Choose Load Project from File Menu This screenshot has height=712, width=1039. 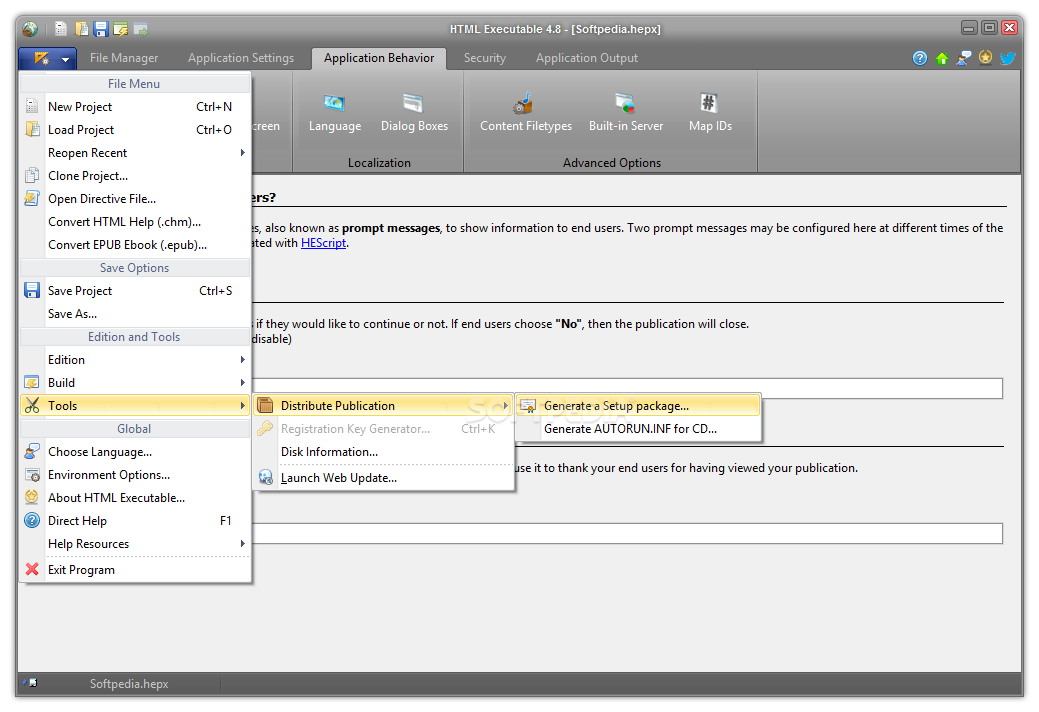click(135, 130)
